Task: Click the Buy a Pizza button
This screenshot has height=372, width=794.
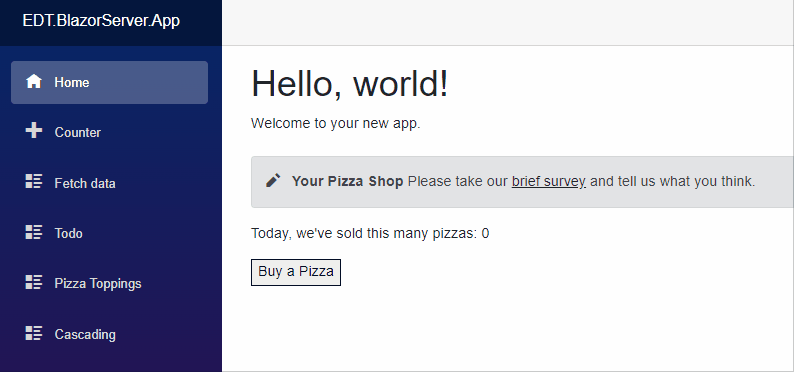Action: [x=296, y=272]
